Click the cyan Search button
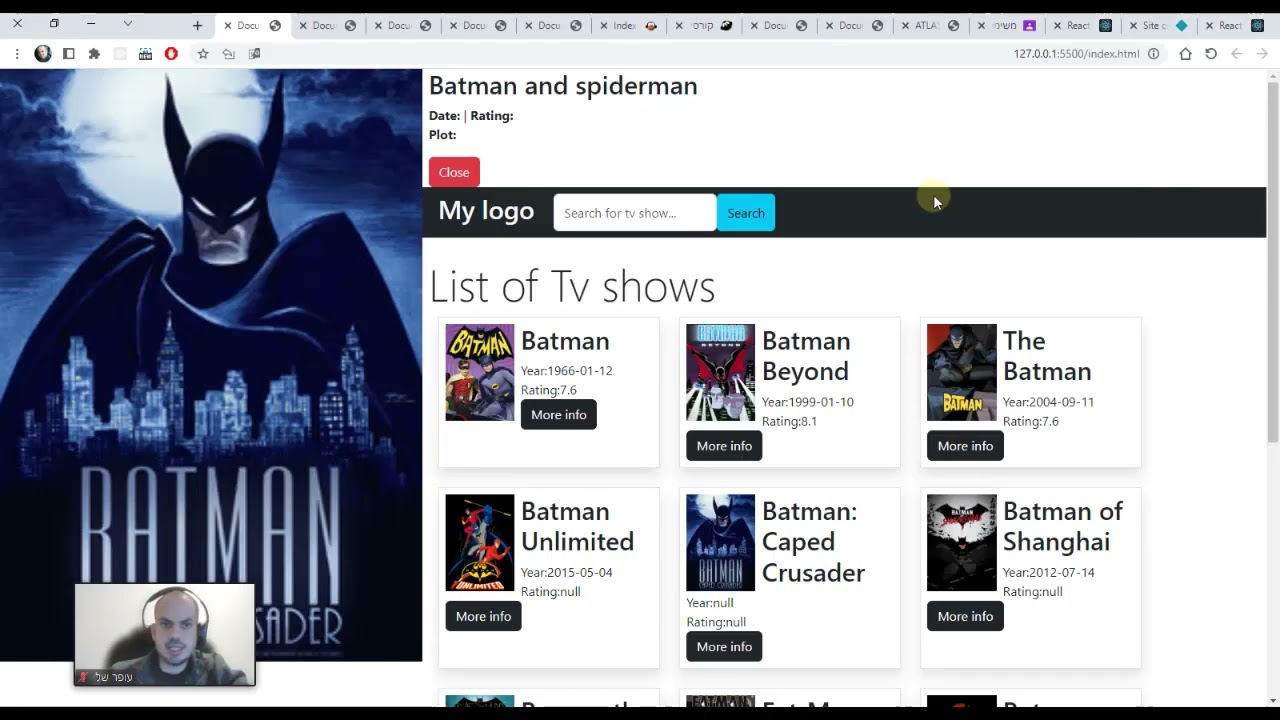The width and height of the screenshot is (1280, 720). pyautogui.click(x=746, y=213)
